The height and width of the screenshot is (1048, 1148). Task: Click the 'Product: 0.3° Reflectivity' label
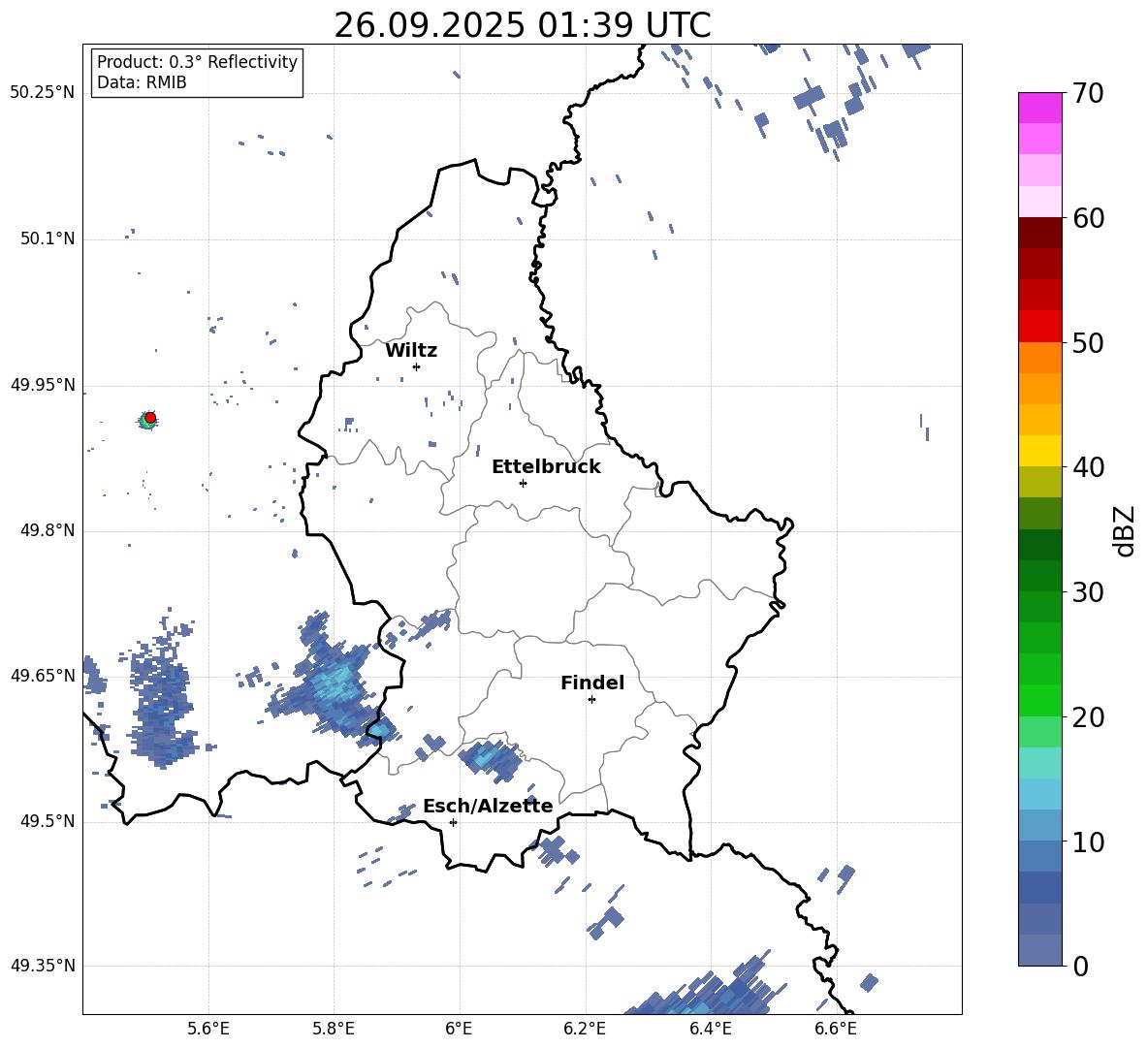pos(197,61)
